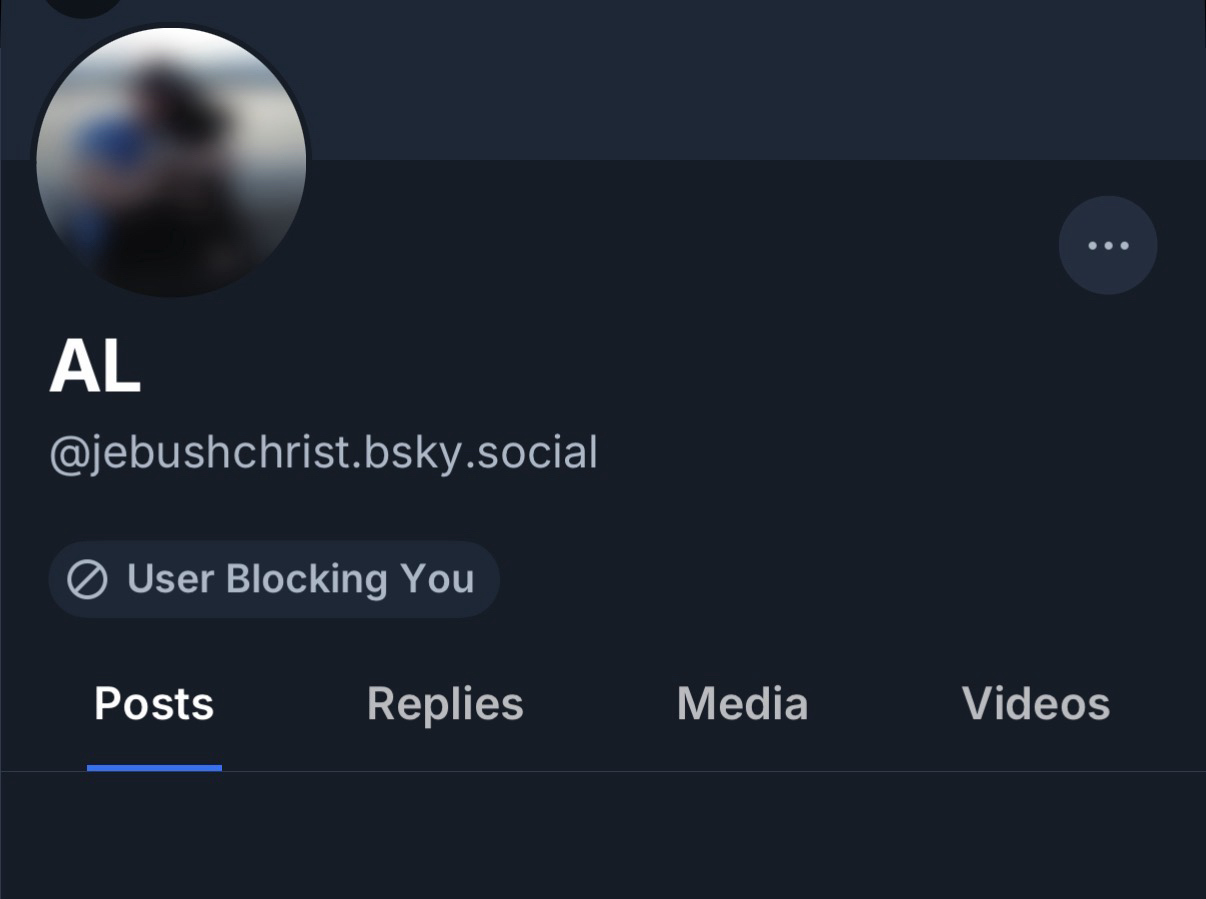1206x899 pixels.
Task: Open the three-dot more options menu
Action: coord(1108,245)
